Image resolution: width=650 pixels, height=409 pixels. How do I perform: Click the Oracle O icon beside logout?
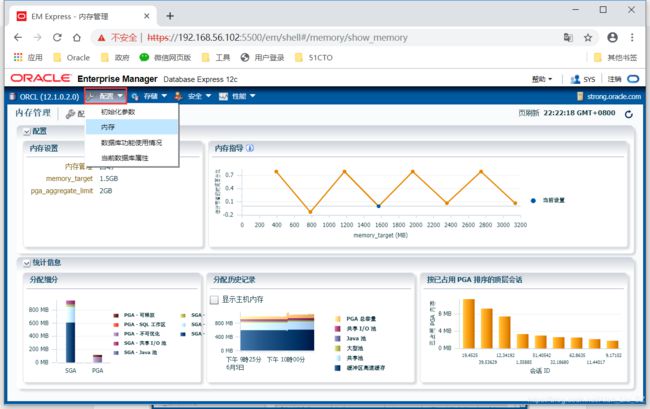[x=633, y=79]
